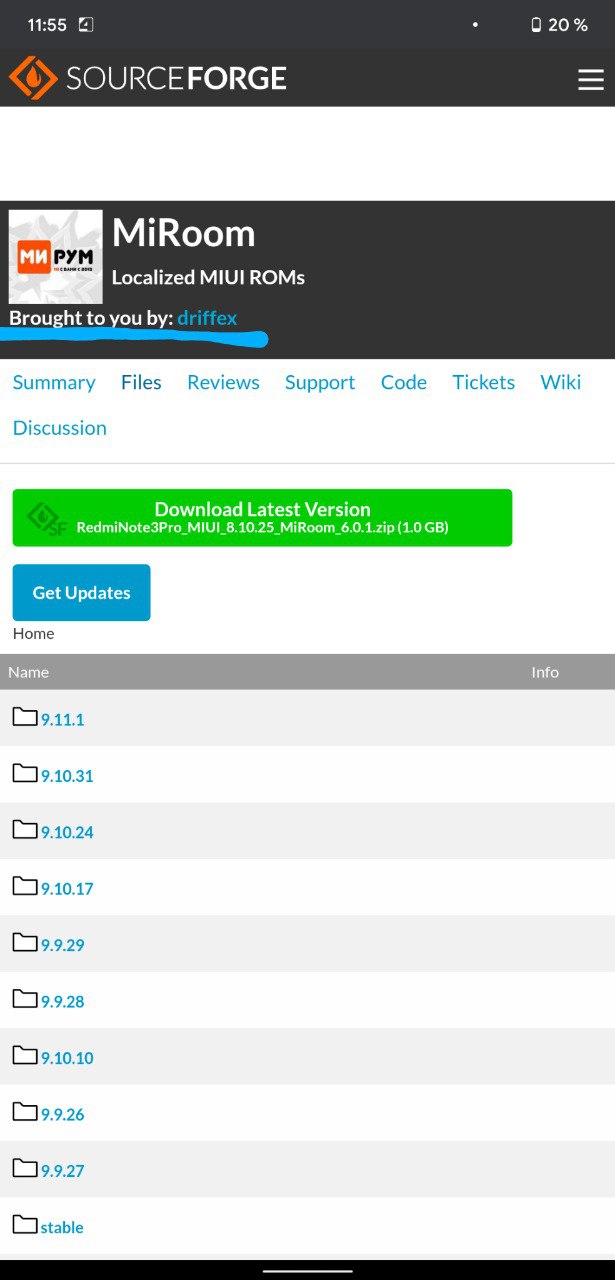Viewport: 615px width, 1280px height.
Task: Tap the Get Updates button
Action: click(81, 592)
